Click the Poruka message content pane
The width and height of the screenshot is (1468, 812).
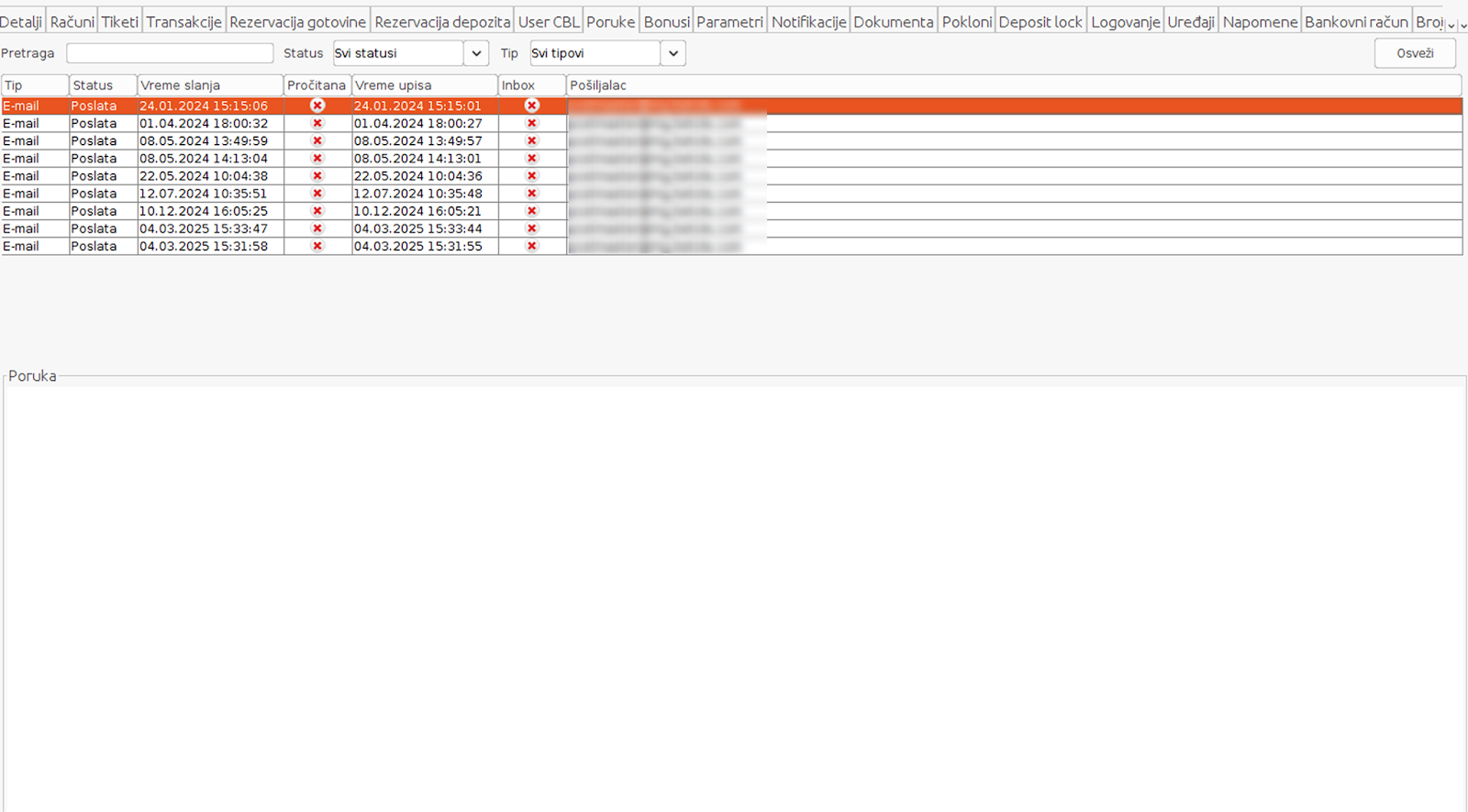(734, 598)
